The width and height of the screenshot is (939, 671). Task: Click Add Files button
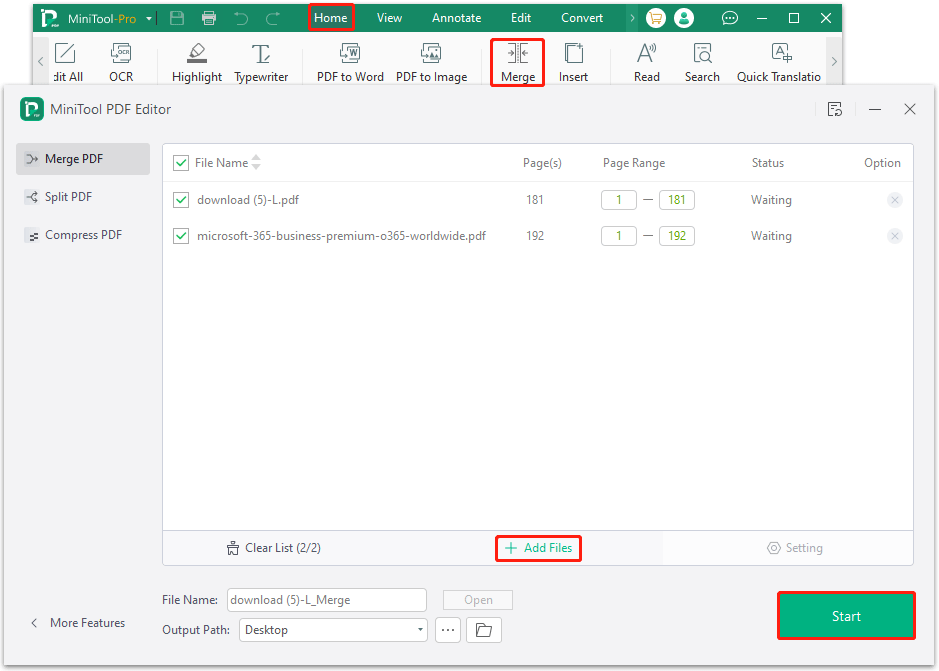538,548
